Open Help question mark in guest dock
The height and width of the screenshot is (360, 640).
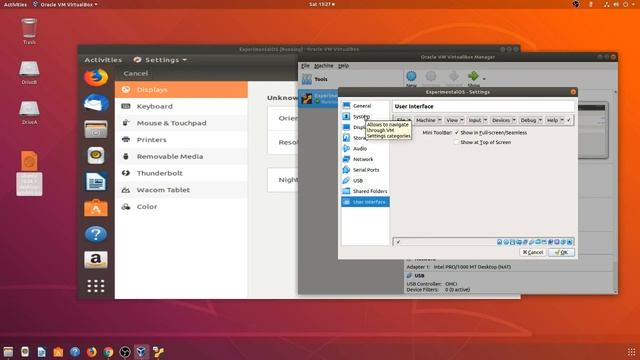(x=96, y=234)
